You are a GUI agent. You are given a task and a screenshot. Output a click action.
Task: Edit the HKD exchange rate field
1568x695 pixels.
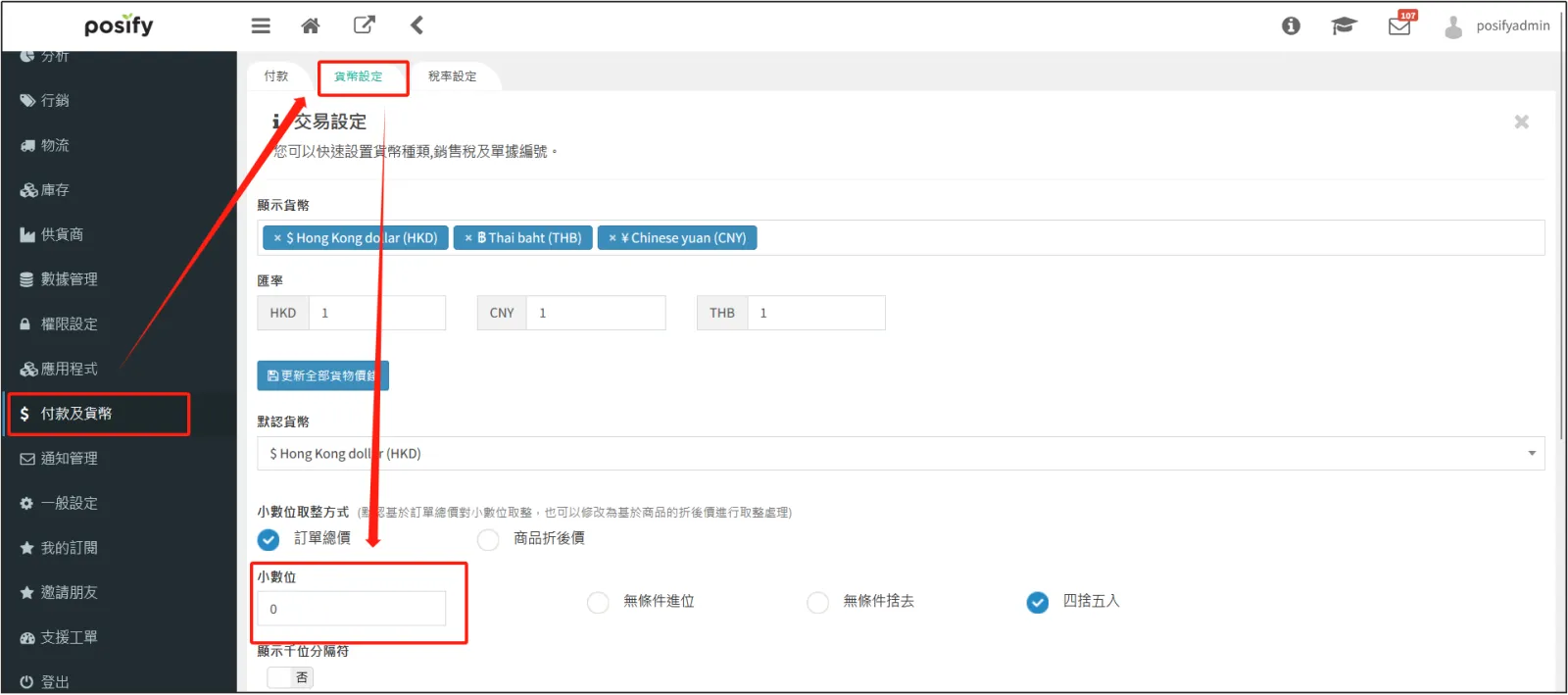pos(377,313)
